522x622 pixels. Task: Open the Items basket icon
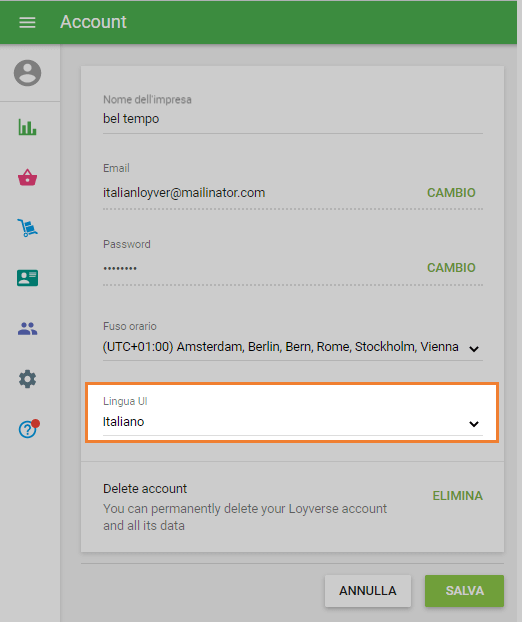27,177
